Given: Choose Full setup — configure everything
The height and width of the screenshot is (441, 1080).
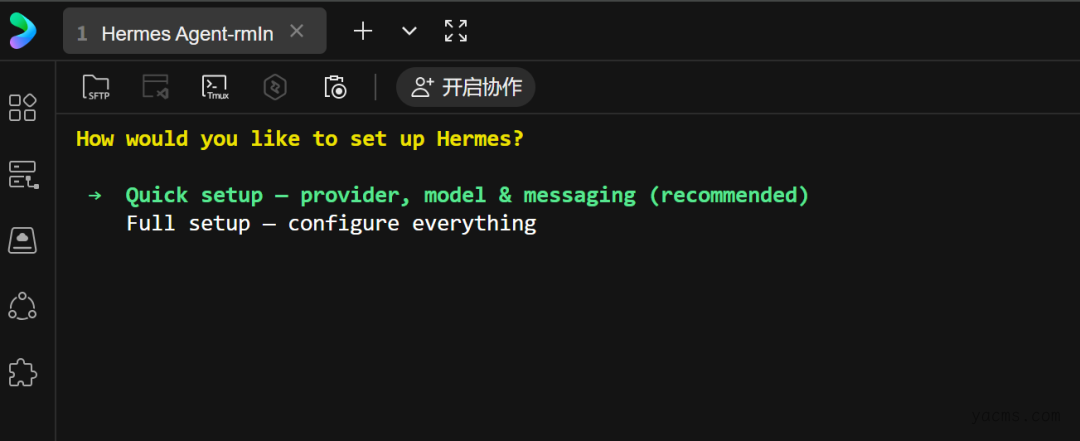Looking at the screenshot, I should (x=331, y=223).
